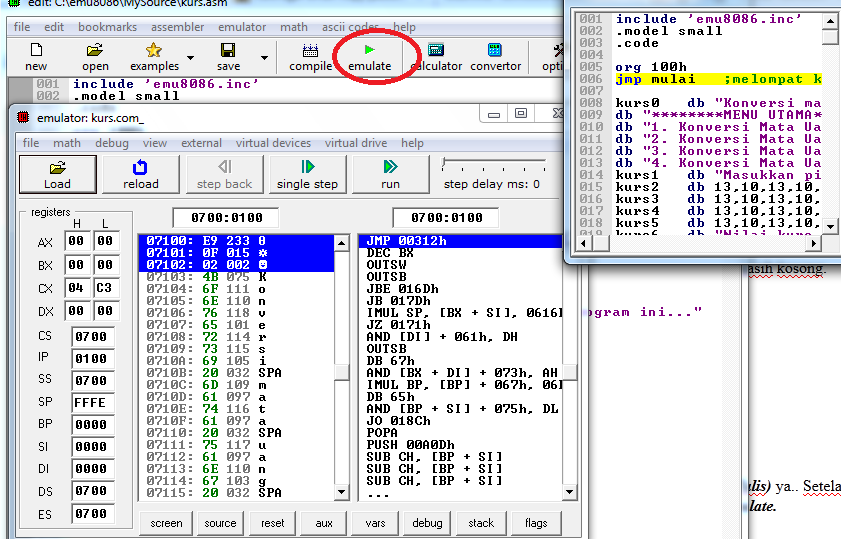This screenshot has width=841, height=539.
Task: Minimize the emulator window
Action: (x=494, y=113)
